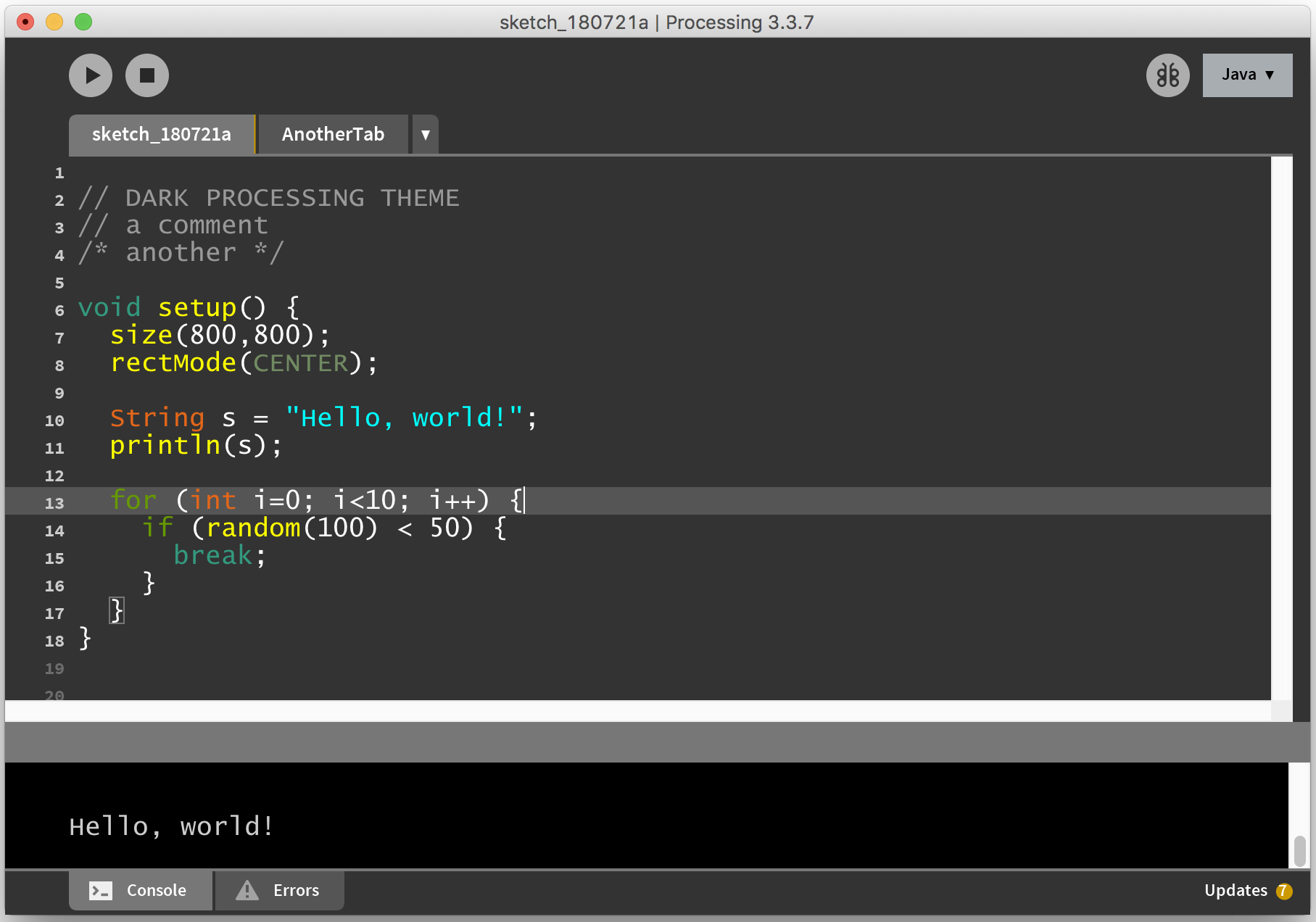Screen dimensions: 1316x922
Task: Click line number 13 in the gutter
Action: tap(54, 503)
